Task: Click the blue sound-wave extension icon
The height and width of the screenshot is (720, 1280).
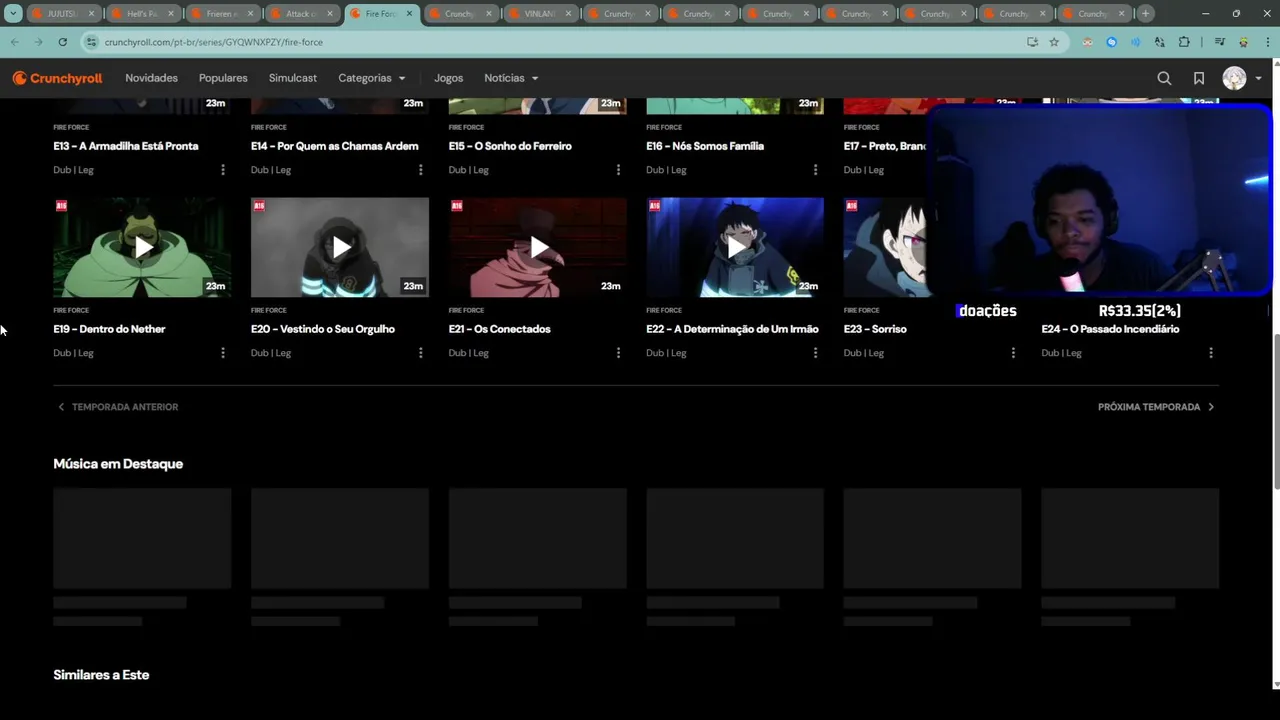Action: pyautogui.click(x=1135, y=42)
